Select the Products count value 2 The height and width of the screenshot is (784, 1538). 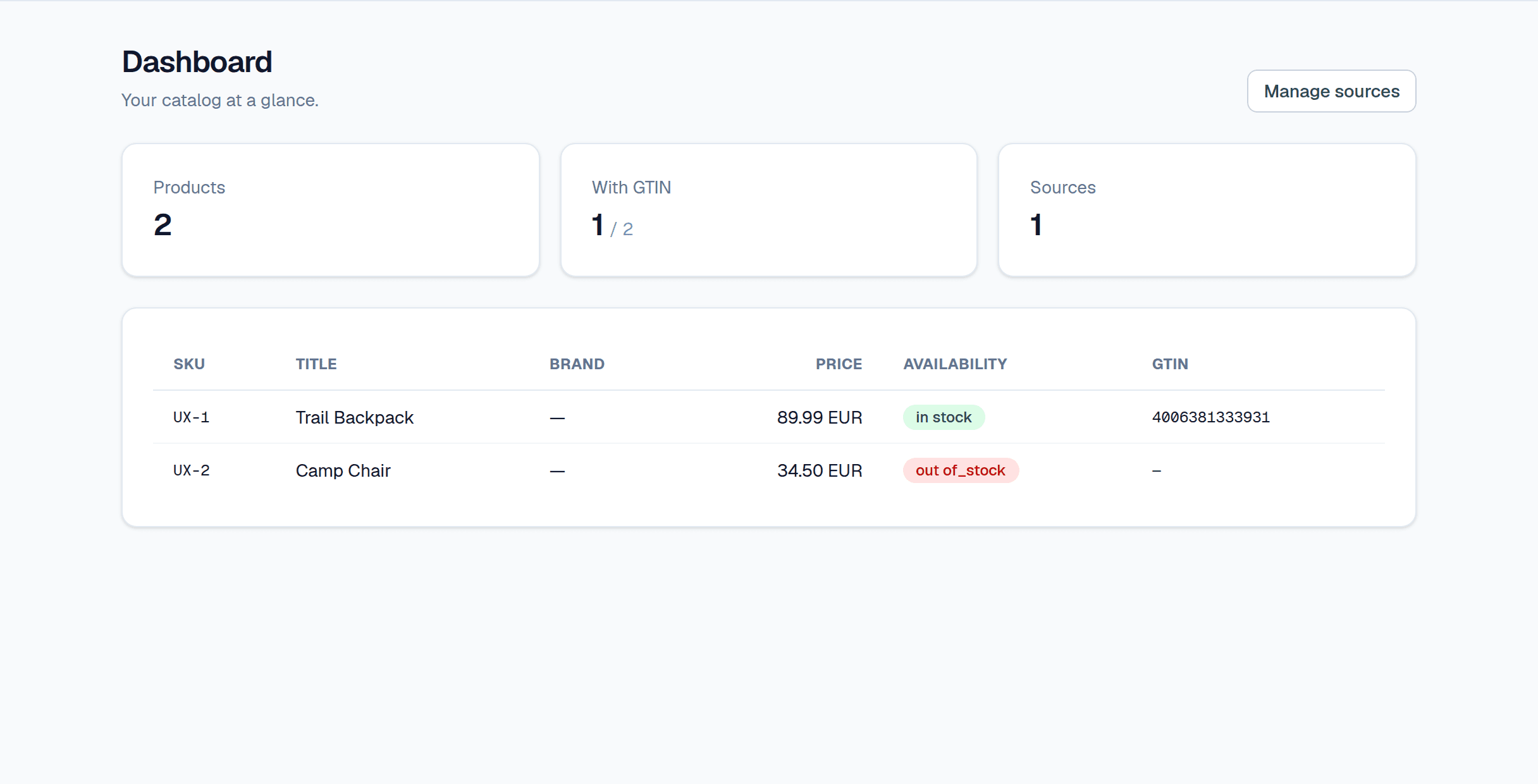[163, 225]
